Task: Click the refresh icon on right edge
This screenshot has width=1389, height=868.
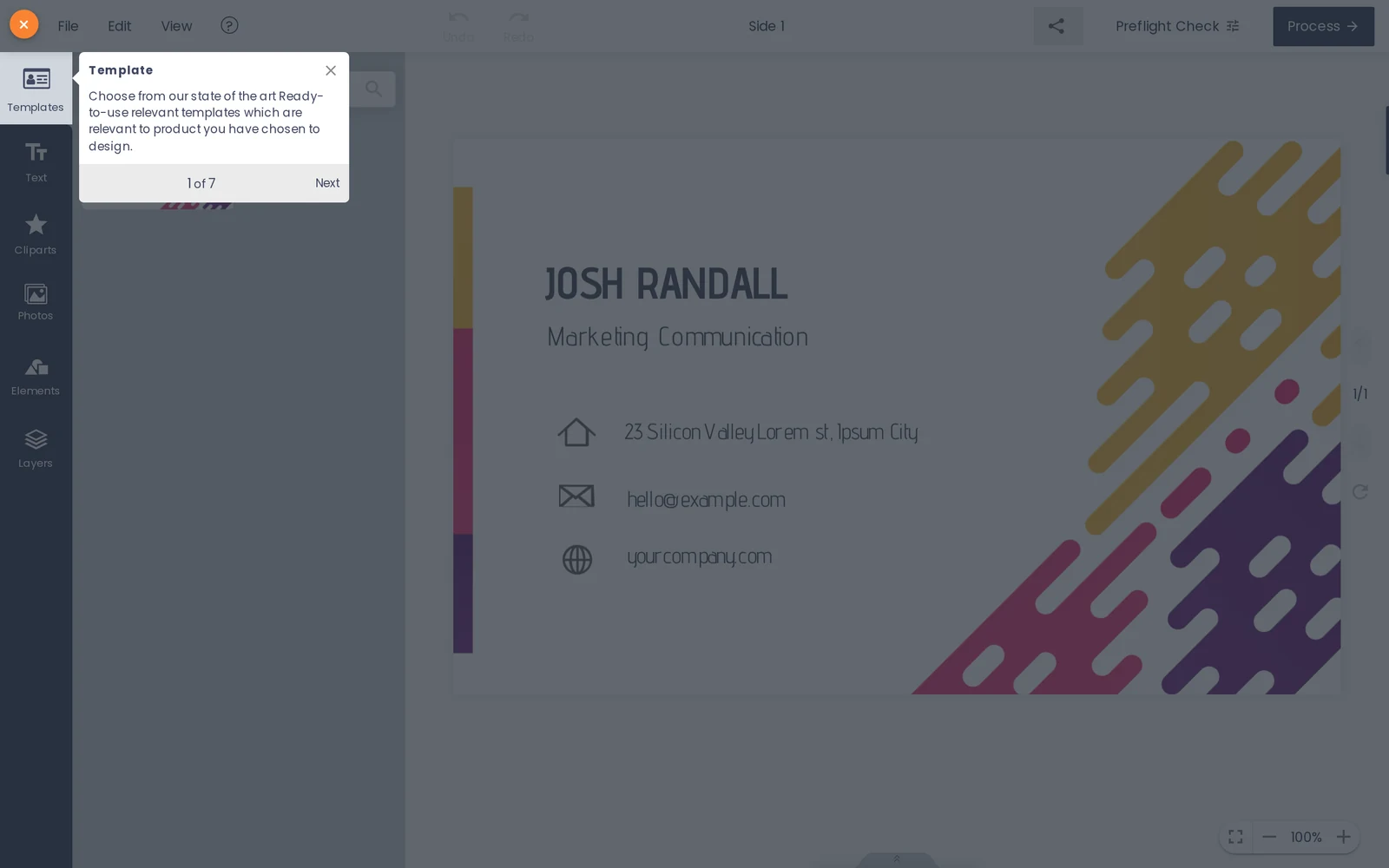Action: (1360, 492)
